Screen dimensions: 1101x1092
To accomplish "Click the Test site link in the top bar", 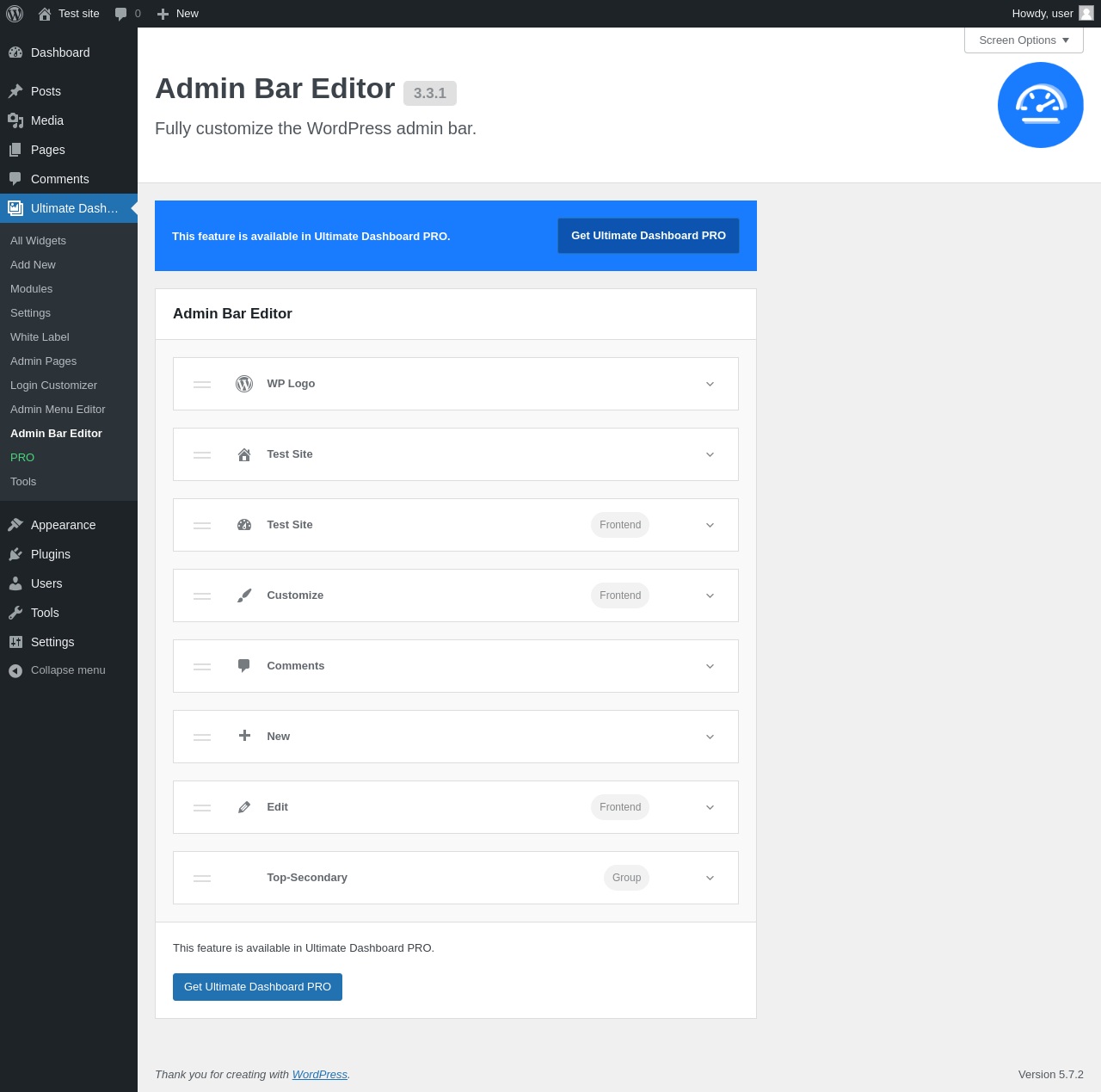I will tap(69, 14).
